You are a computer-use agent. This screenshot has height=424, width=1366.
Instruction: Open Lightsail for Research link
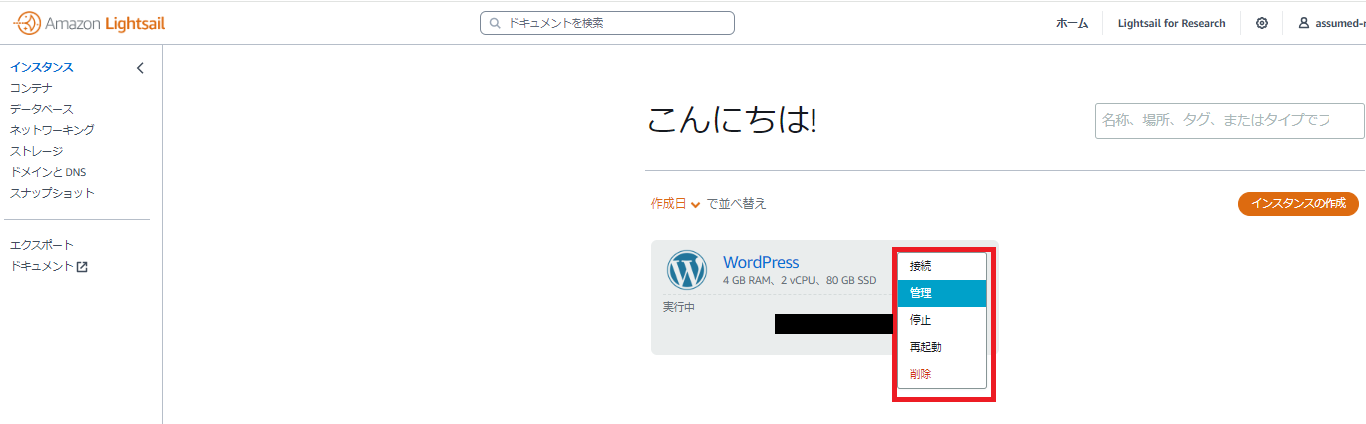1171,23
